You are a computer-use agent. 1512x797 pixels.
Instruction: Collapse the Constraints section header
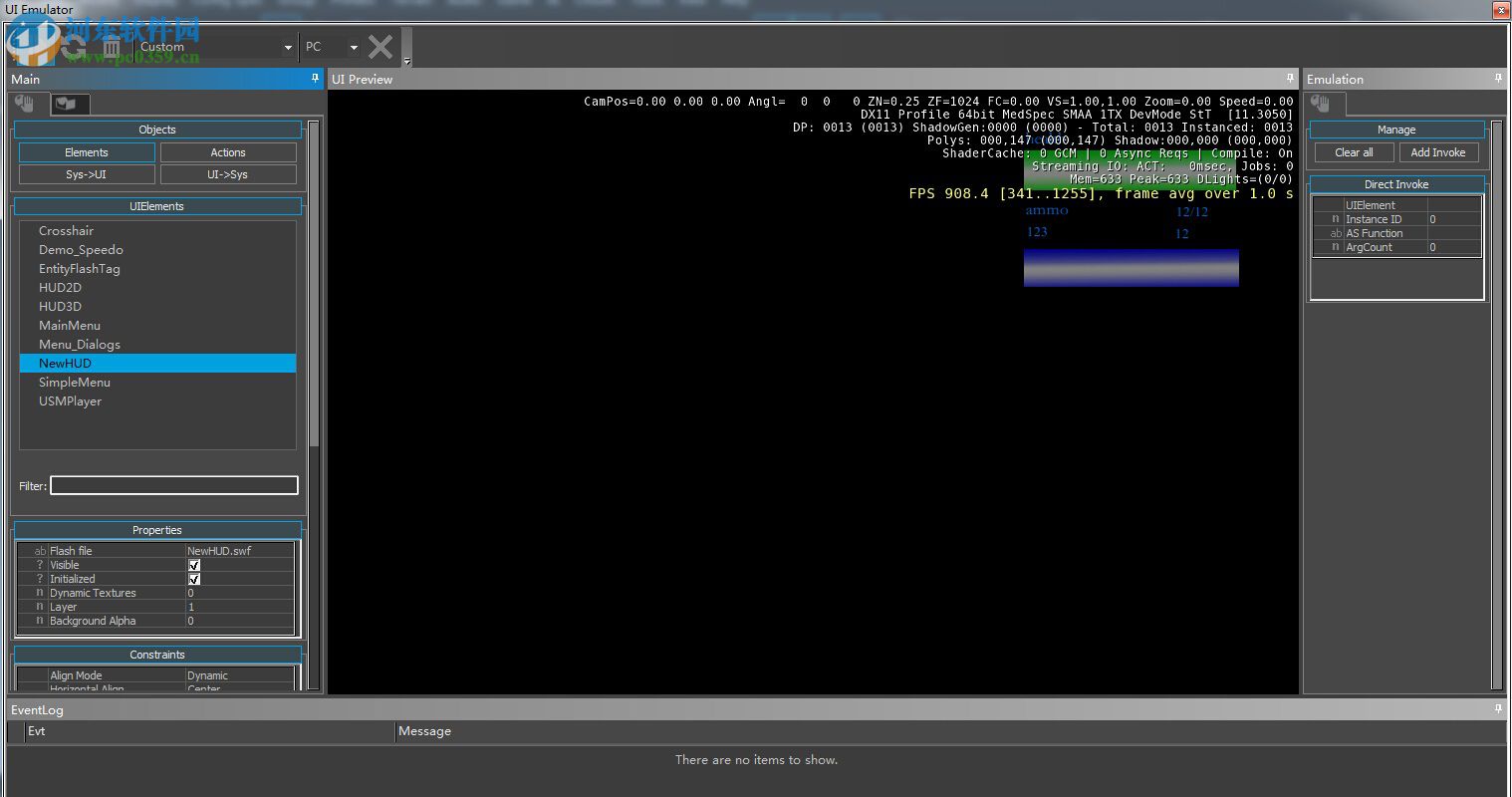pos(157,655)
